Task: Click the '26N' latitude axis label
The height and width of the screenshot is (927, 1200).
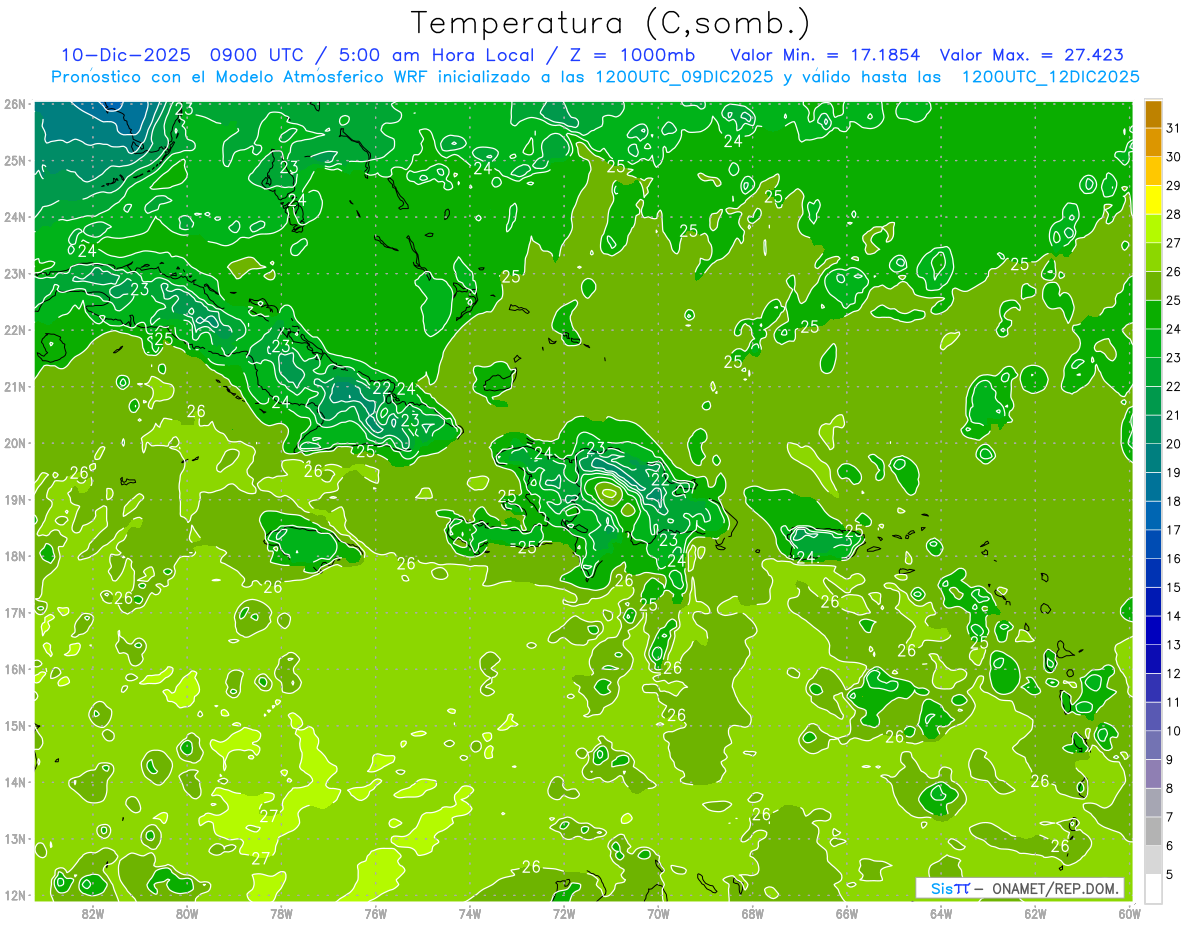Action: pyautogui.click(x=15, y=104)
